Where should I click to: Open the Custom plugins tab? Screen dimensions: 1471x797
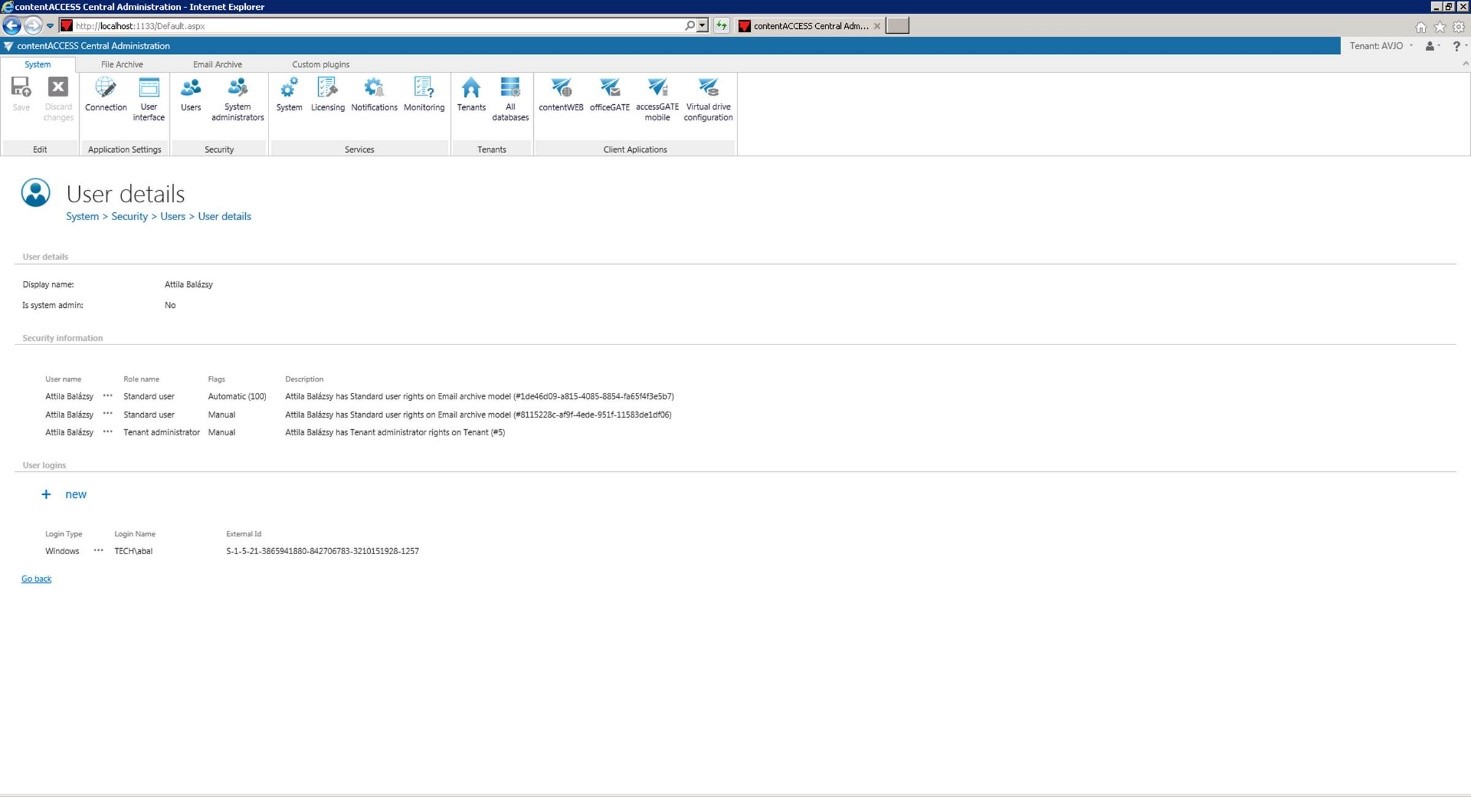click(x=320, y=64)
